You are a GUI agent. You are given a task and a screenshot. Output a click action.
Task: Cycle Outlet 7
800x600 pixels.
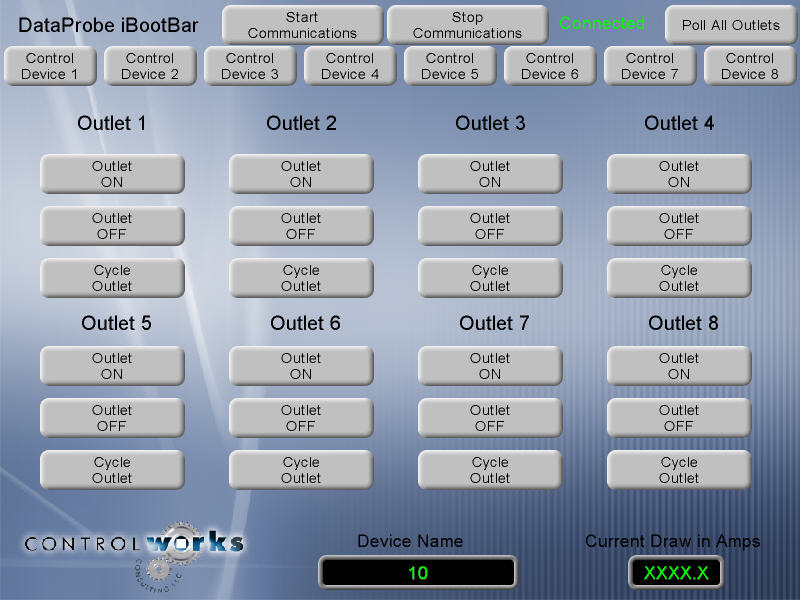(x=490, y=470)
